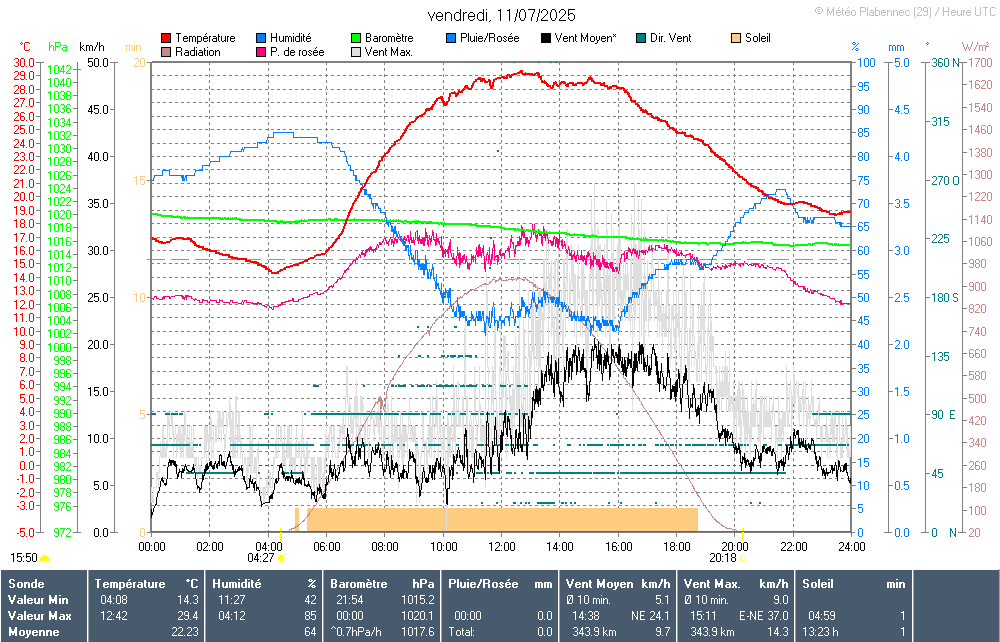Click the yellow icon beside 15:50
Viewport: 1000px width, 642px height.
click(45, 558)
